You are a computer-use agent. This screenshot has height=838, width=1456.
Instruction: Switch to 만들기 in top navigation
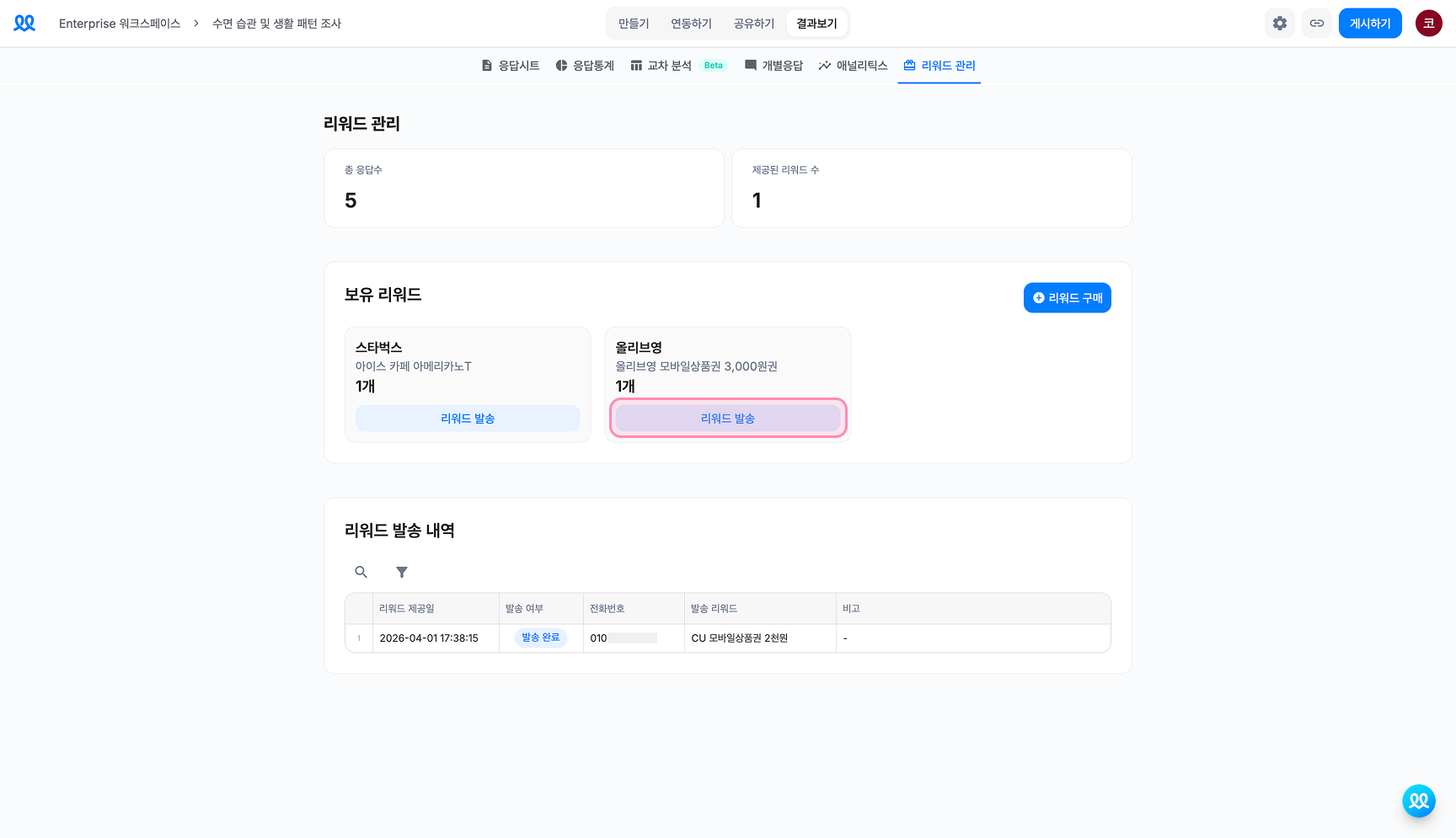pos(634,24)
